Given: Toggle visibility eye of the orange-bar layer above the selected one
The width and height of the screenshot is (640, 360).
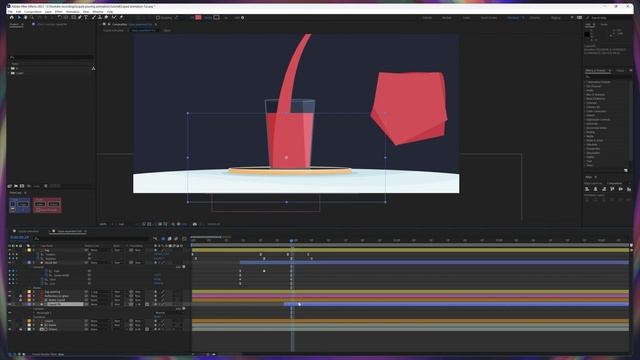Looking at the screenshot, I should point(10,300).
